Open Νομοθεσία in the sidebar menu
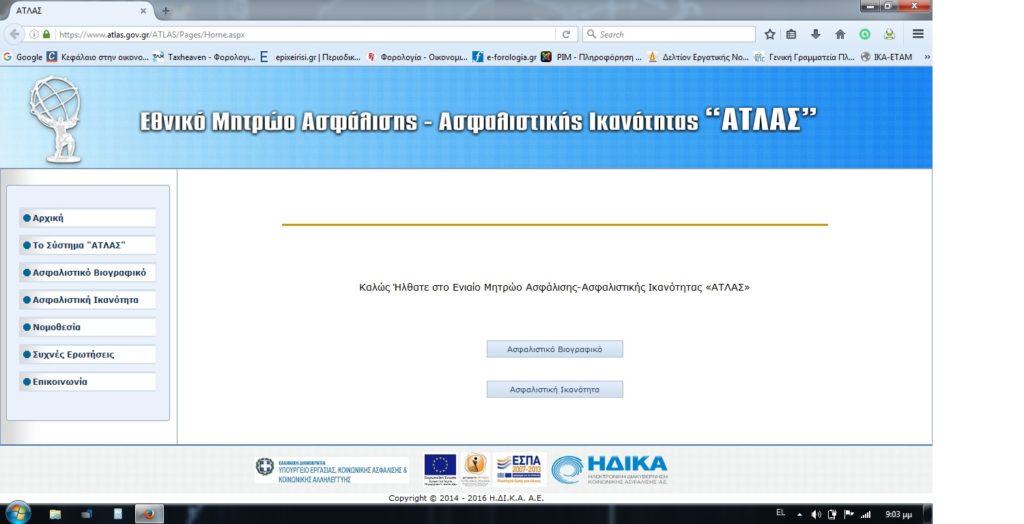Image resolution: width=1024 pixels, height=524 pixels. (x=88, y=326)
